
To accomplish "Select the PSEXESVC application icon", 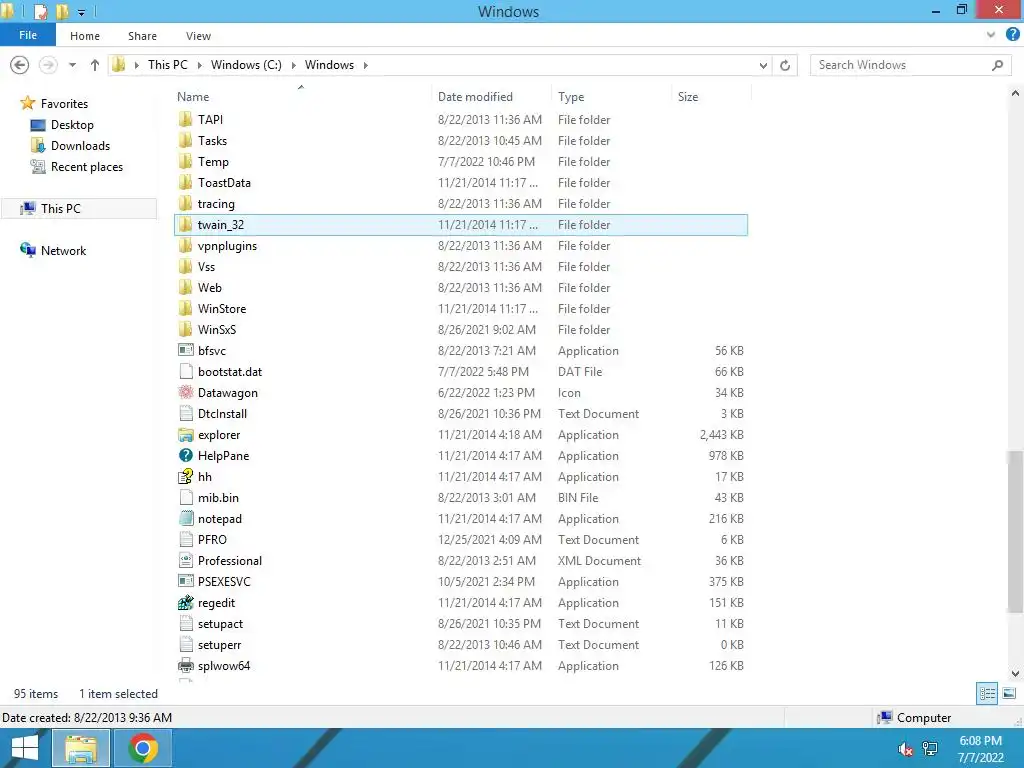I will tap(186, 581).
